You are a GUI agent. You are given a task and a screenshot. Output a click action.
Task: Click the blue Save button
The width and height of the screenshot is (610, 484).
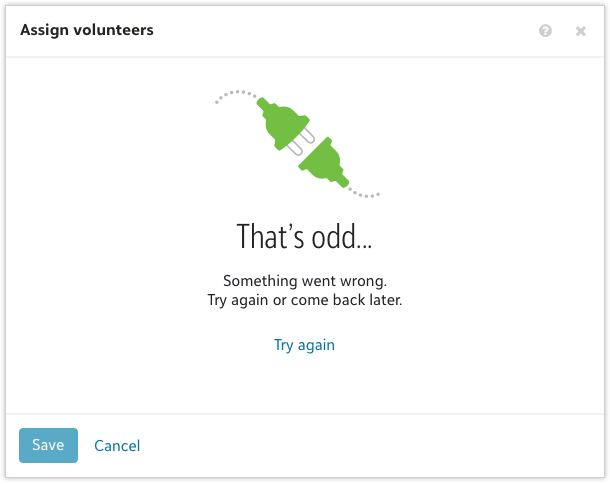(x=48, y=445)
